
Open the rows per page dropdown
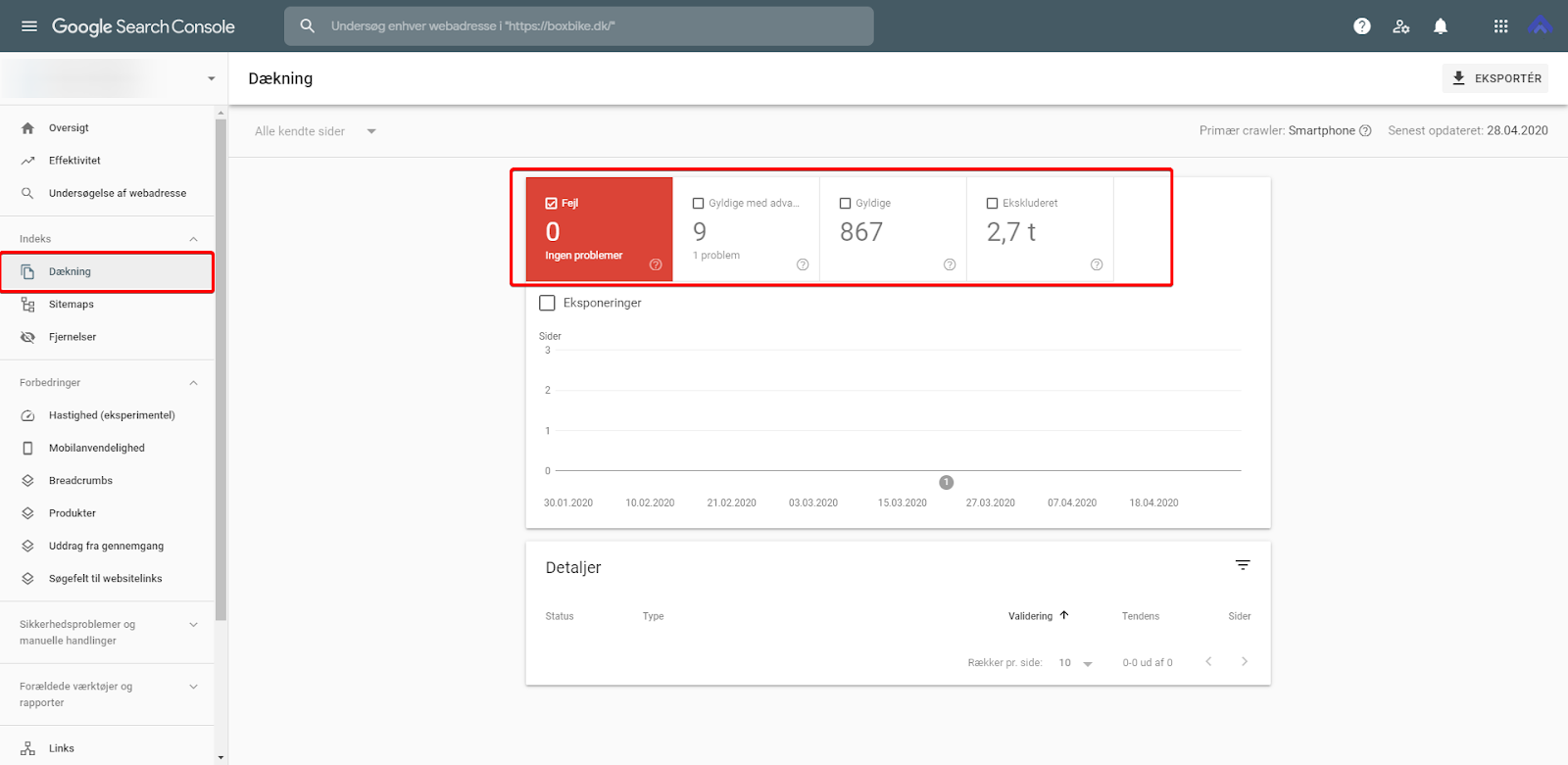[x=1076, y=663]
